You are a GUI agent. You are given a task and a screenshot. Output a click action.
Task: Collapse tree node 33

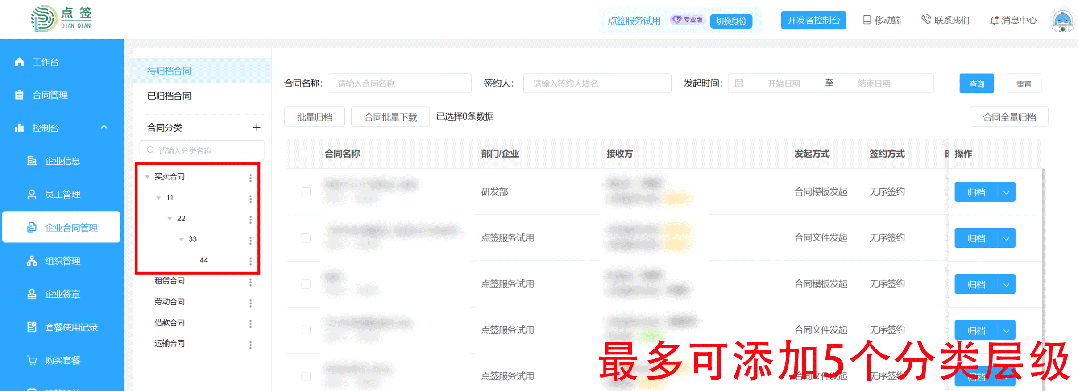[181, 239]
